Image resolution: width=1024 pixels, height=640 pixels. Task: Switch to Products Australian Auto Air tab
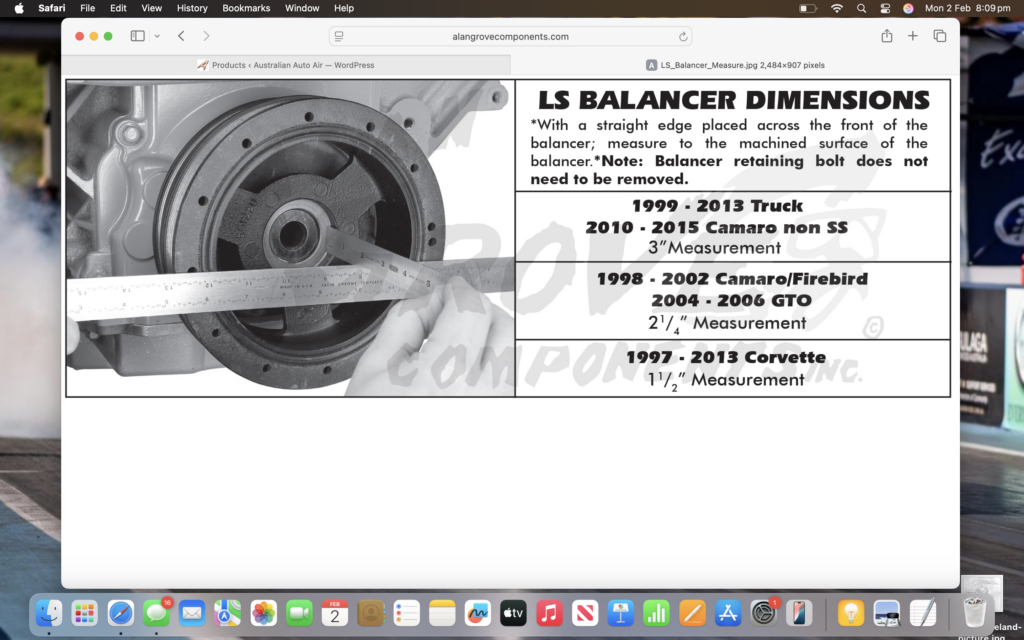286,65
